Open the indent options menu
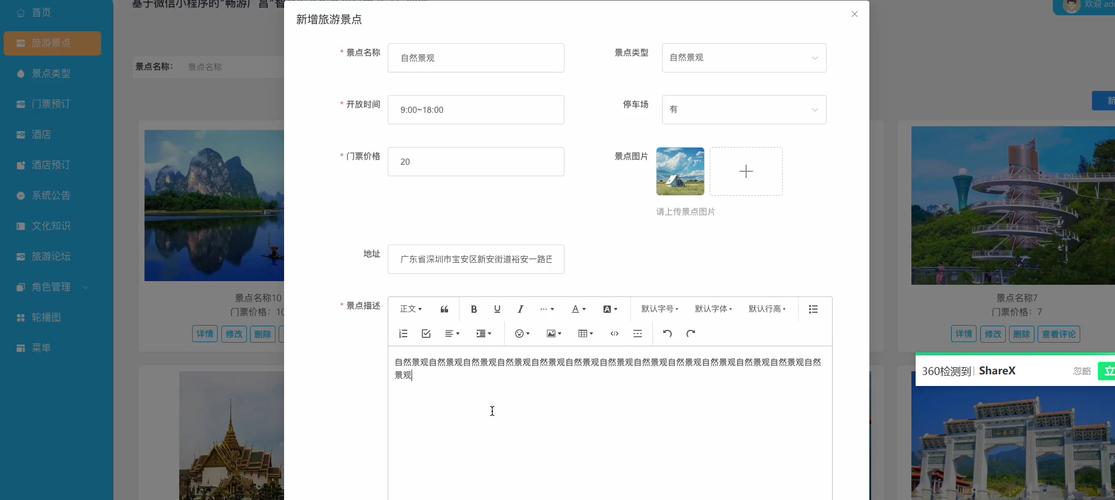Screen dimensions: 1115x500 [x=484, y=334]
